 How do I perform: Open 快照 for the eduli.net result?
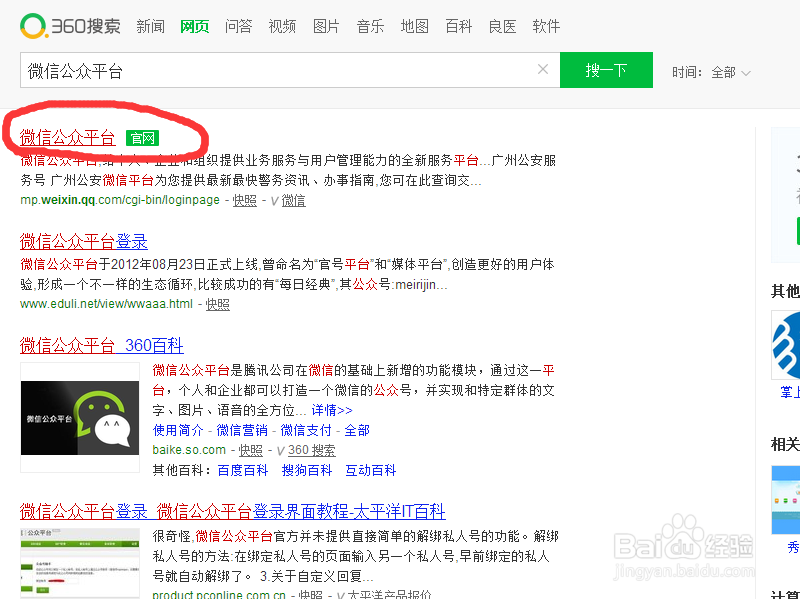point(218,305)
